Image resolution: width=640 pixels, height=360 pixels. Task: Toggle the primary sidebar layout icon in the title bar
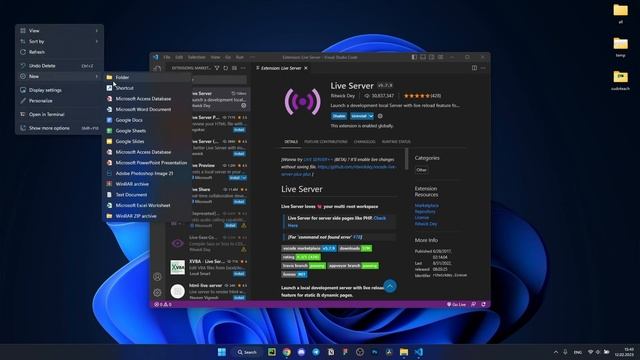click(414, 57)
